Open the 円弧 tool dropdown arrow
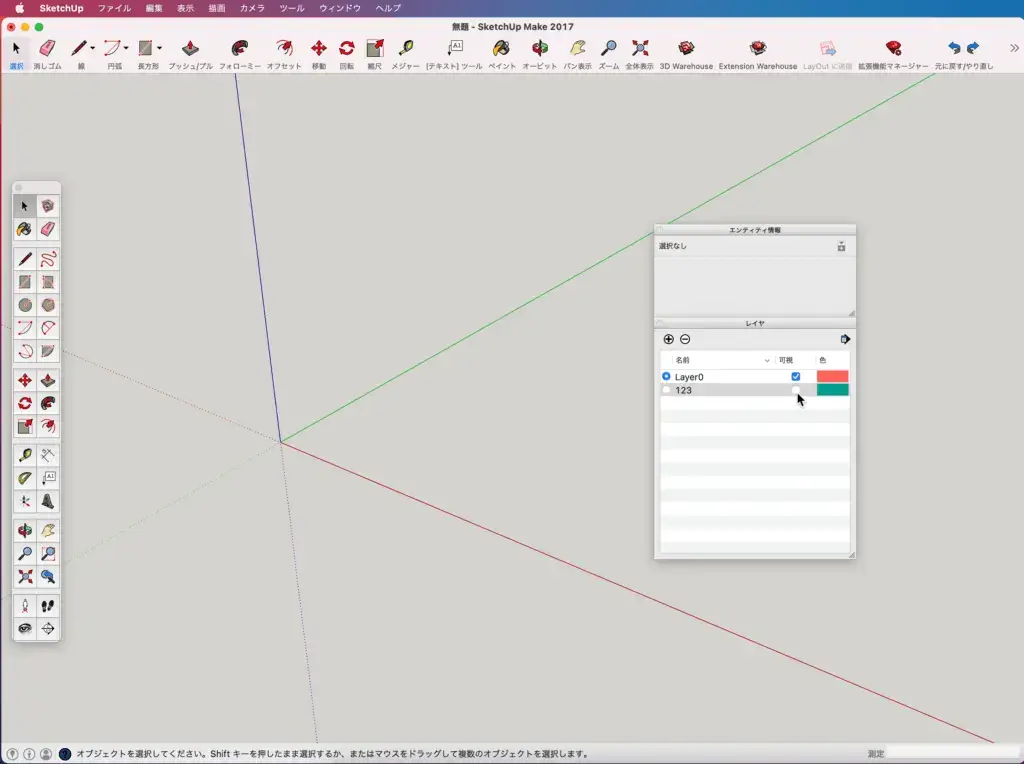This screenshot has width=1024, height=764. pyautogui.click(x=126, y=48)
